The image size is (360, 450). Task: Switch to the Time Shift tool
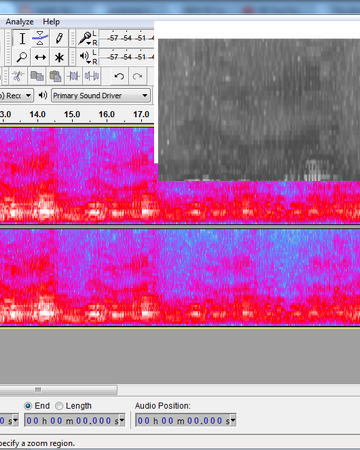40,57
